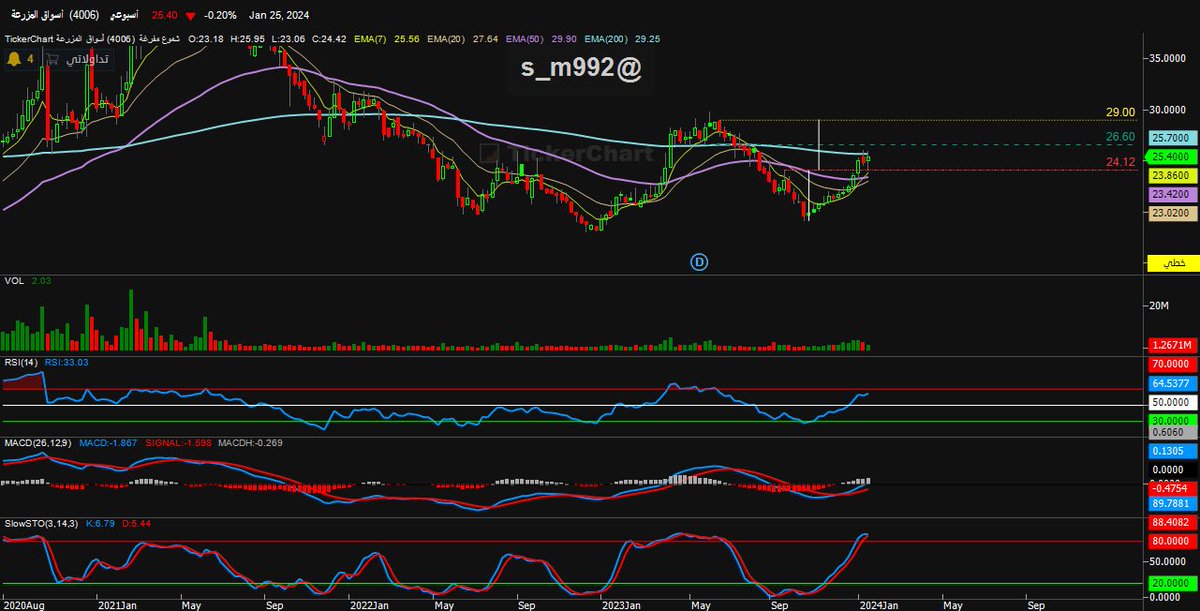Viewport: 1200px width, 611px height.
Task: Click the last price 25.40 in header
Action: [165, 16]
